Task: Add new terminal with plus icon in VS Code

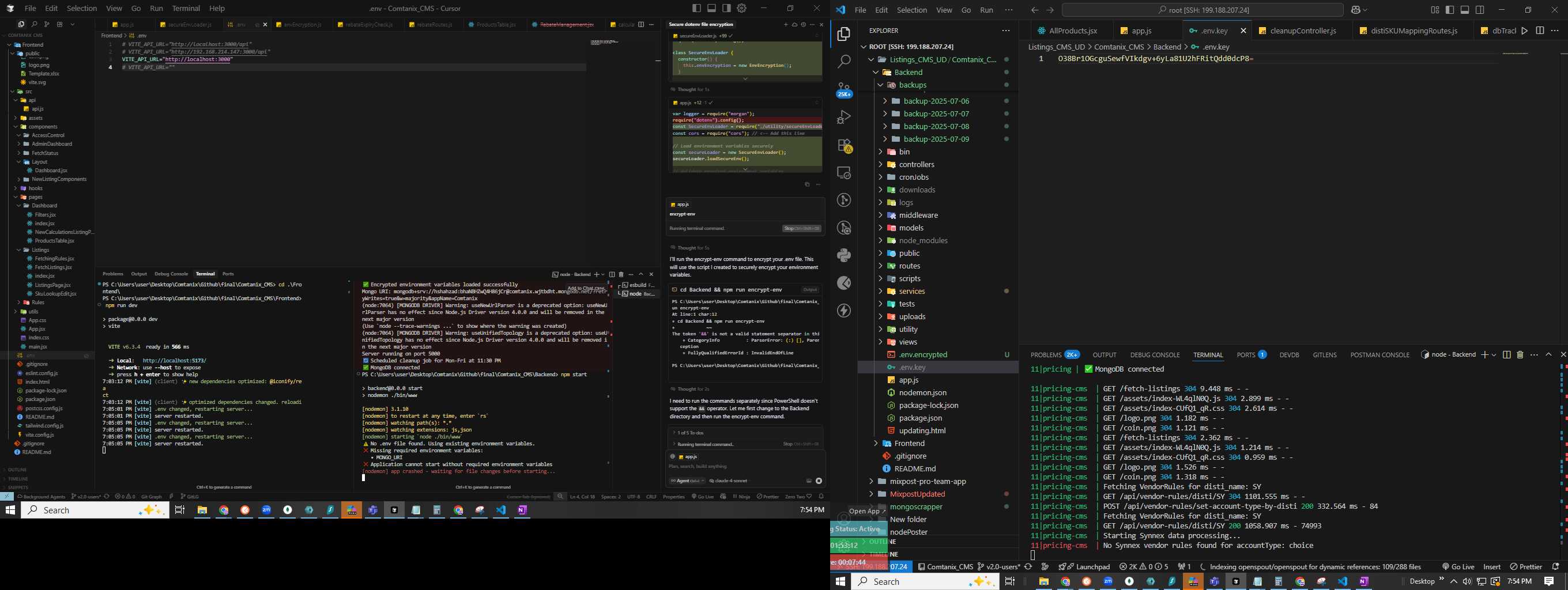Action: [1484, 354]
